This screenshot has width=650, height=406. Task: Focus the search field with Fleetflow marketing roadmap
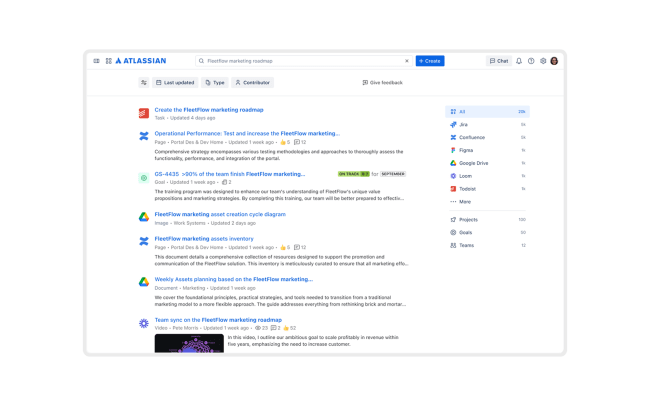[x=305, y=61]
